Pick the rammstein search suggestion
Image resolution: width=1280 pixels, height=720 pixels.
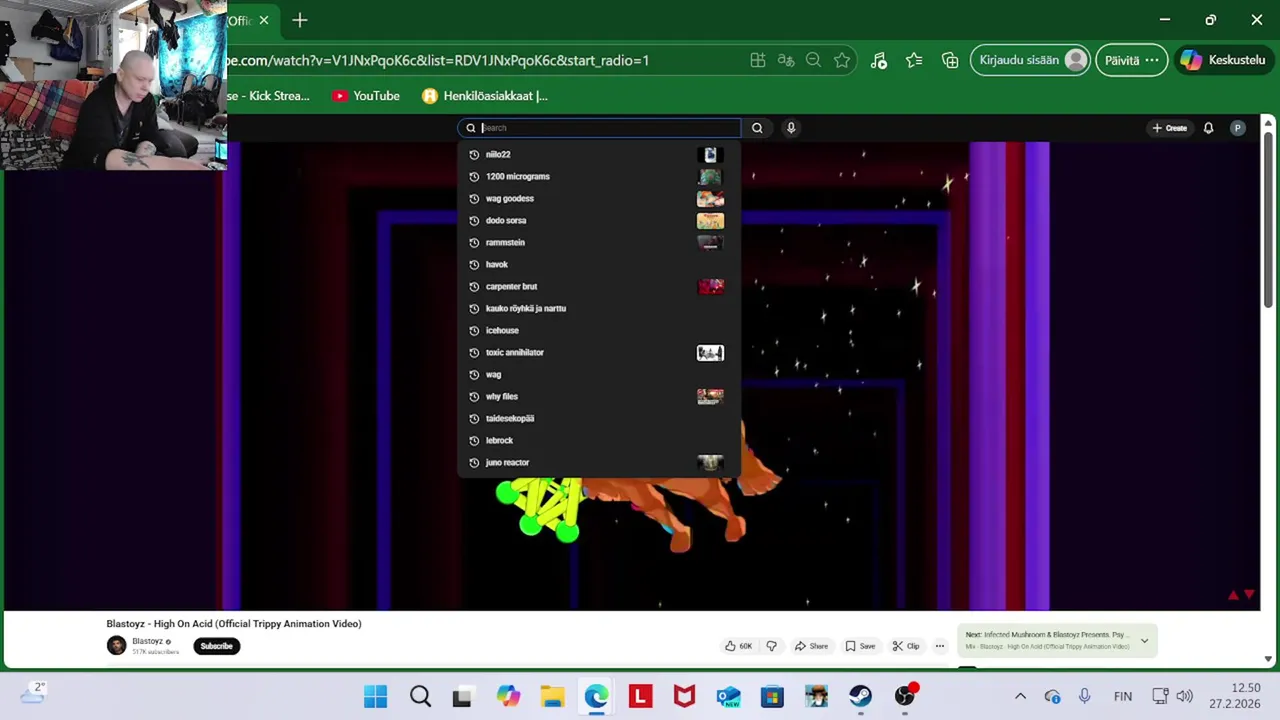(599, 243)
